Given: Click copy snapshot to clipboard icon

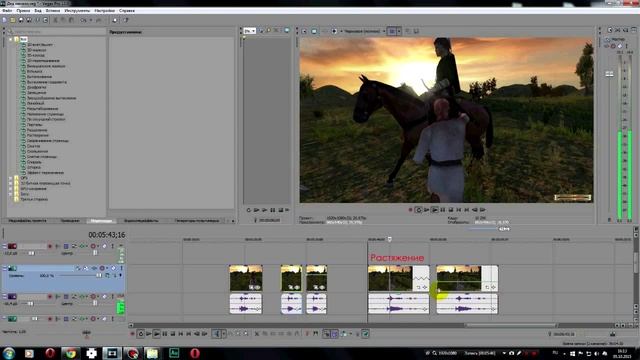Looking at the screenshot, I should [408, 31].
